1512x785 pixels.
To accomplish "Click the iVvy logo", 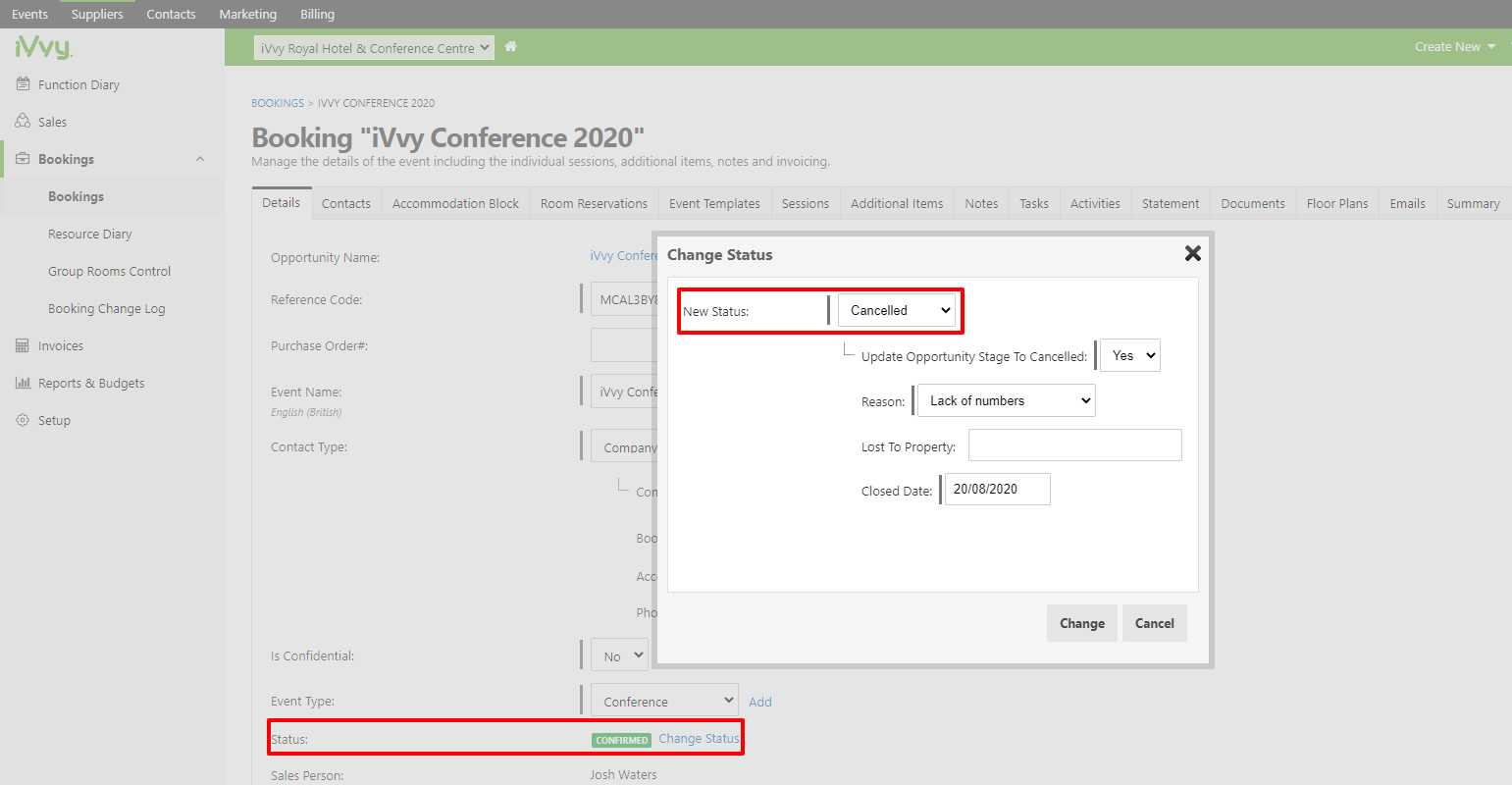I will pyautogui.click(x=43, y=47).
